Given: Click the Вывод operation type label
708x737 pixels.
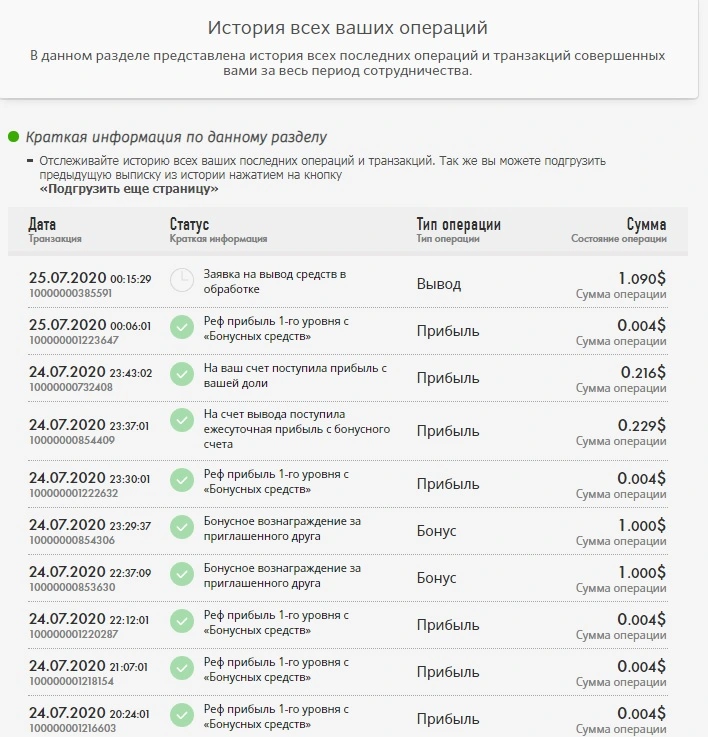Looking at the screenshot, I should click(x=439, y=284).
